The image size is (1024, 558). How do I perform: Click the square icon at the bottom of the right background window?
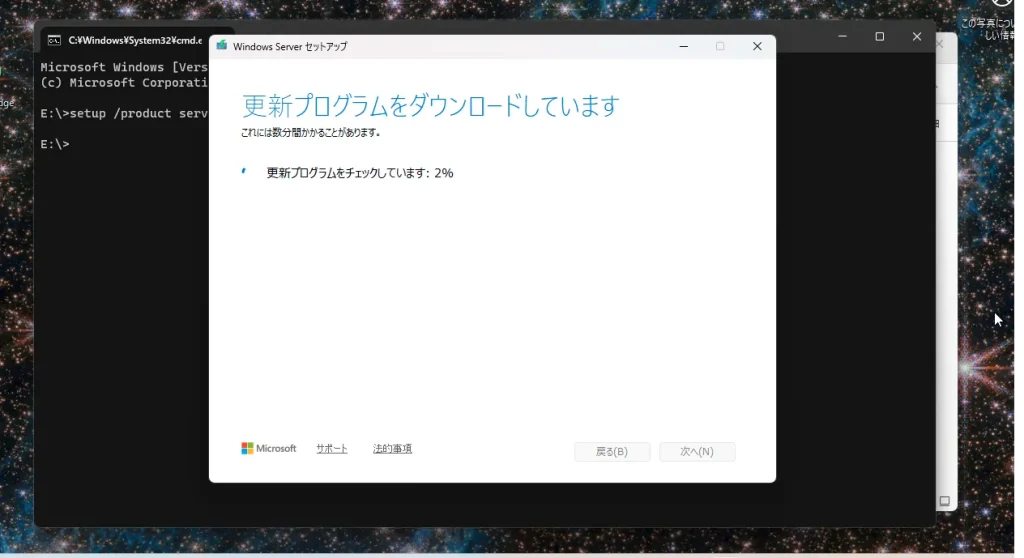944,501
